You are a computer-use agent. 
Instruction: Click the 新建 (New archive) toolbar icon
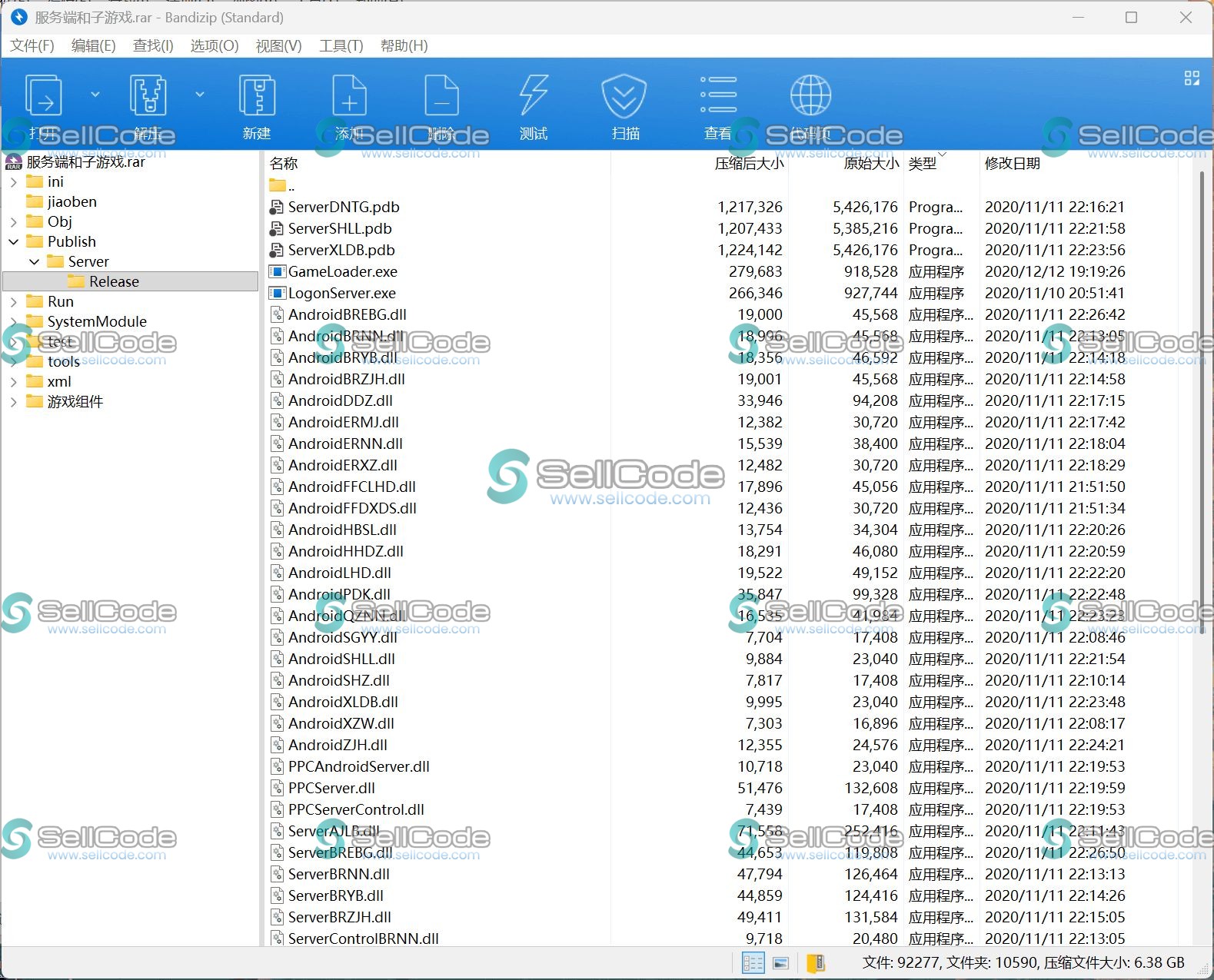[x=257, y=98]
